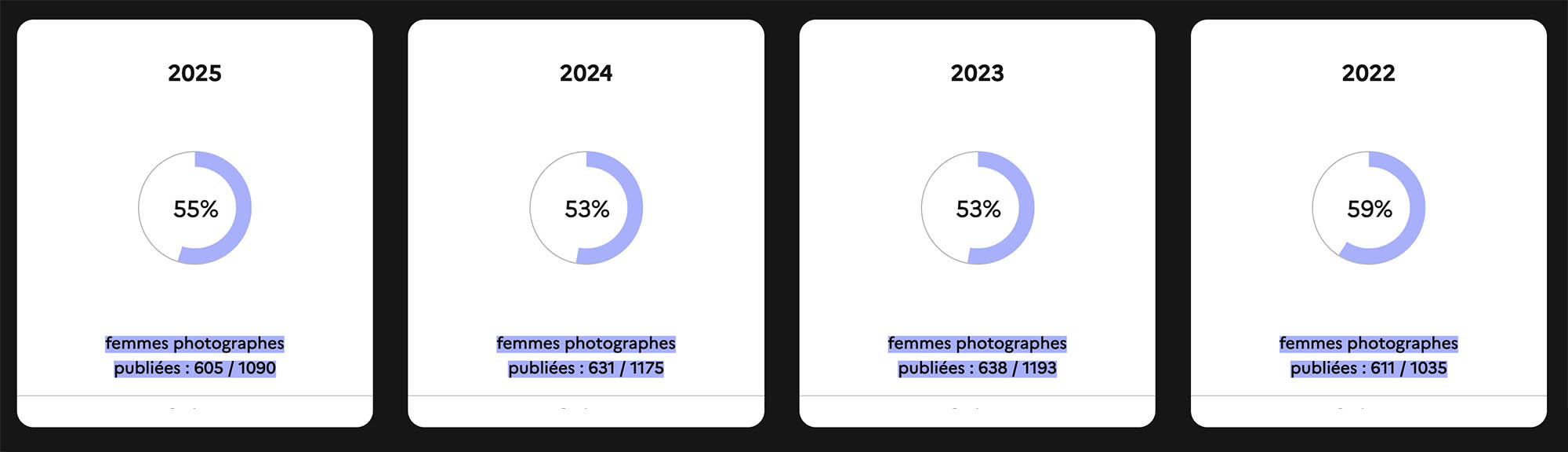Select the 2023 year title

(x=977, y=73)
